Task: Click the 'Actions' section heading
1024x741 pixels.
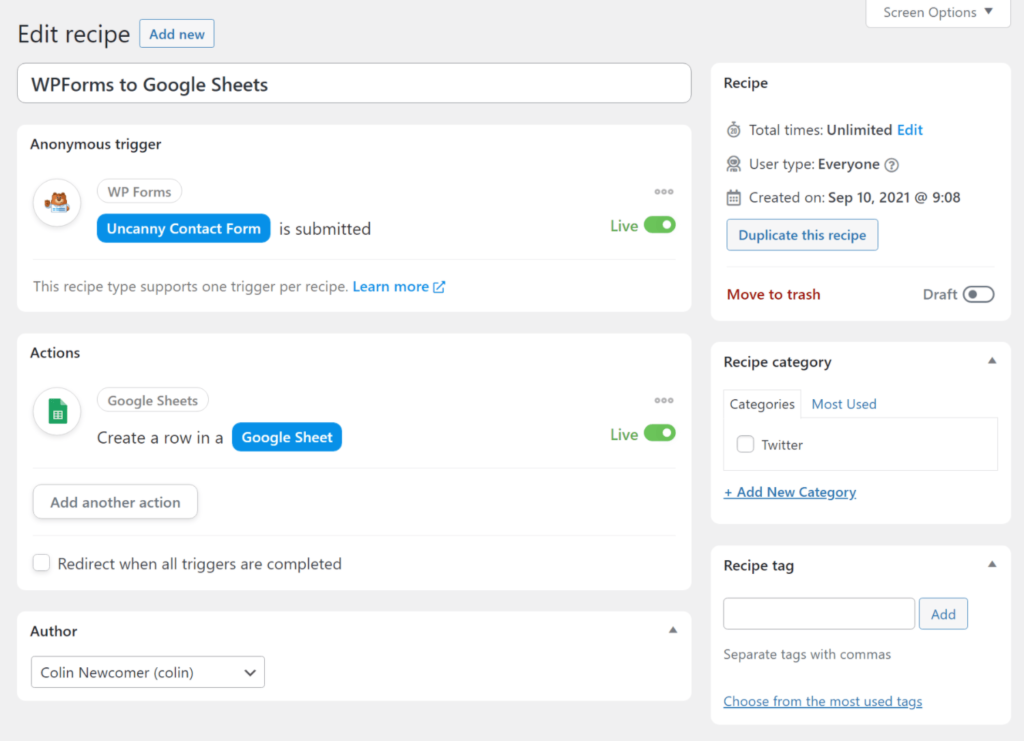Action: 55,353
